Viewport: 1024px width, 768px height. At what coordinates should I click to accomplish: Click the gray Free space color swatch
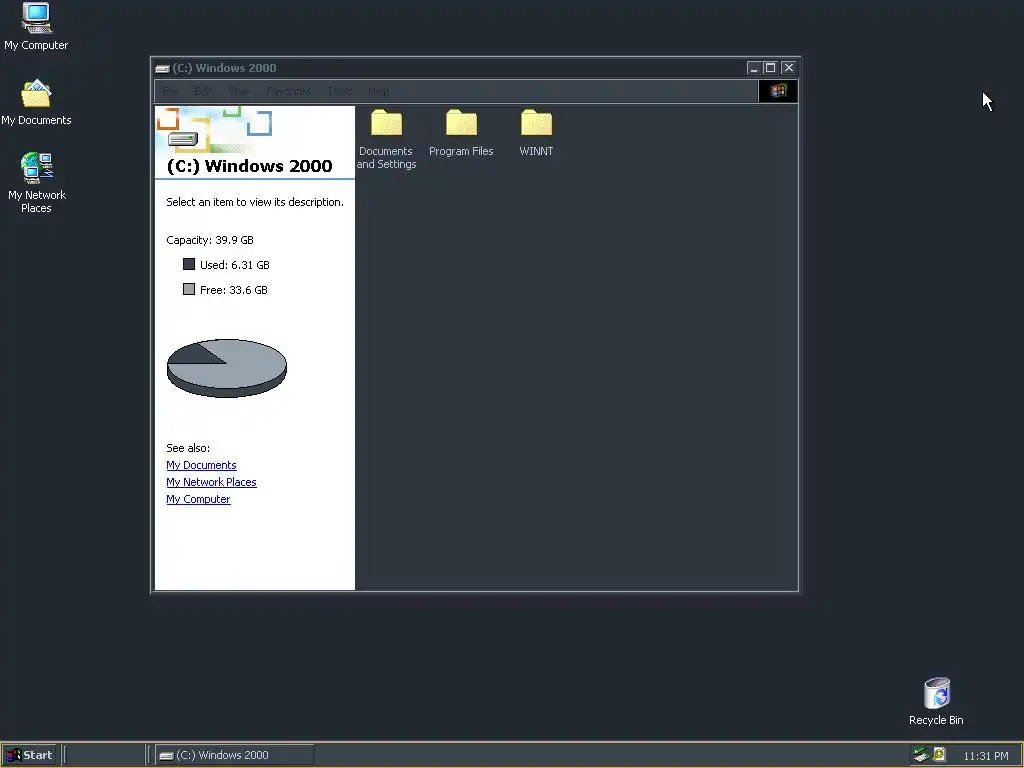point(189,289)
